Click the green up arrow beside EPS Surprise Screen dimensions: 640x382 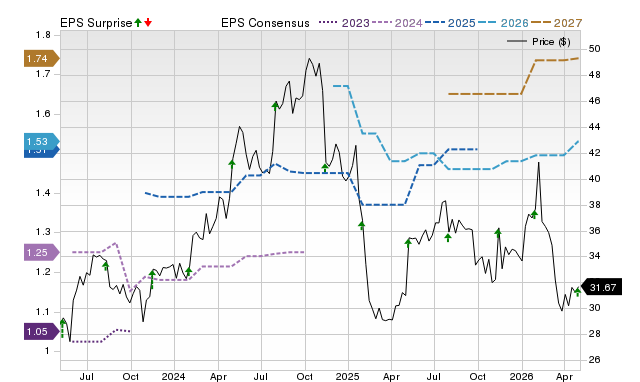pos(138,23)
